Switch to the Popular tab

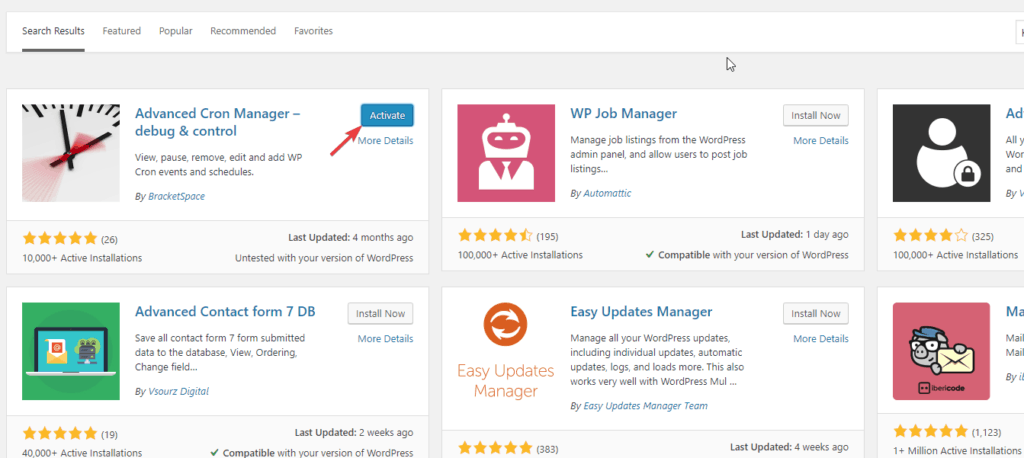pyautogui.click(x=175, y=31)
